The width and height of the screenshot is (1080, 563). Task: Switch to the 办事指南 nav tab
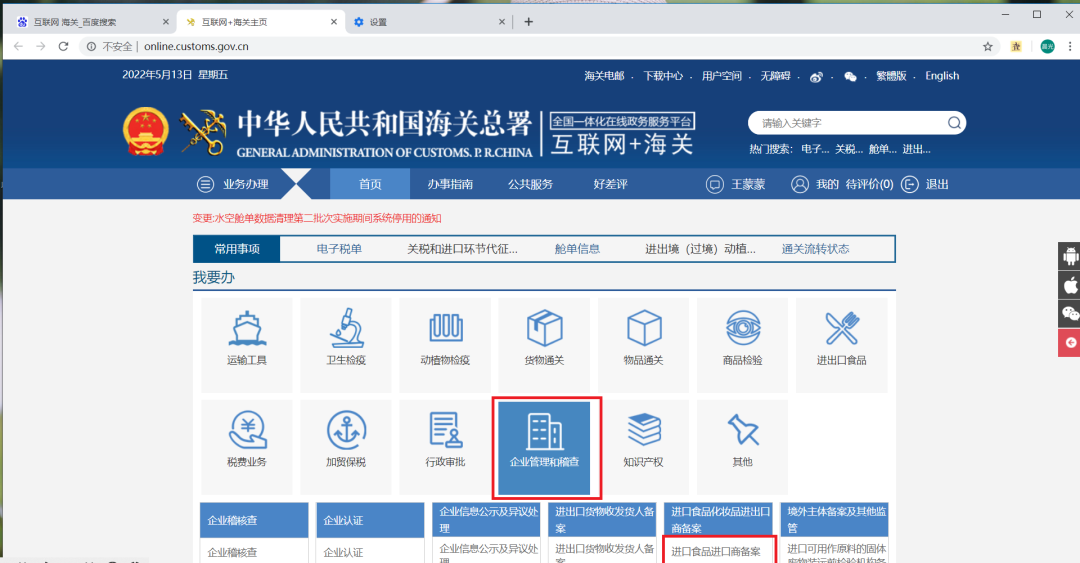click(450, 184)
